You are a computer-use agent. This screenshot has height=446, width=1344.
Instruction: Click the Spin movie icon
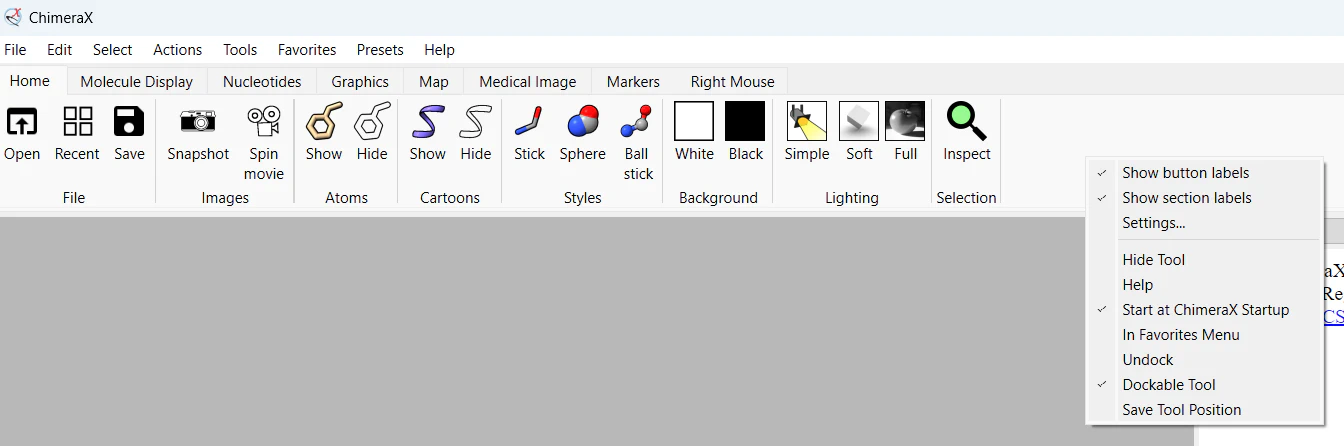(264, 122)
